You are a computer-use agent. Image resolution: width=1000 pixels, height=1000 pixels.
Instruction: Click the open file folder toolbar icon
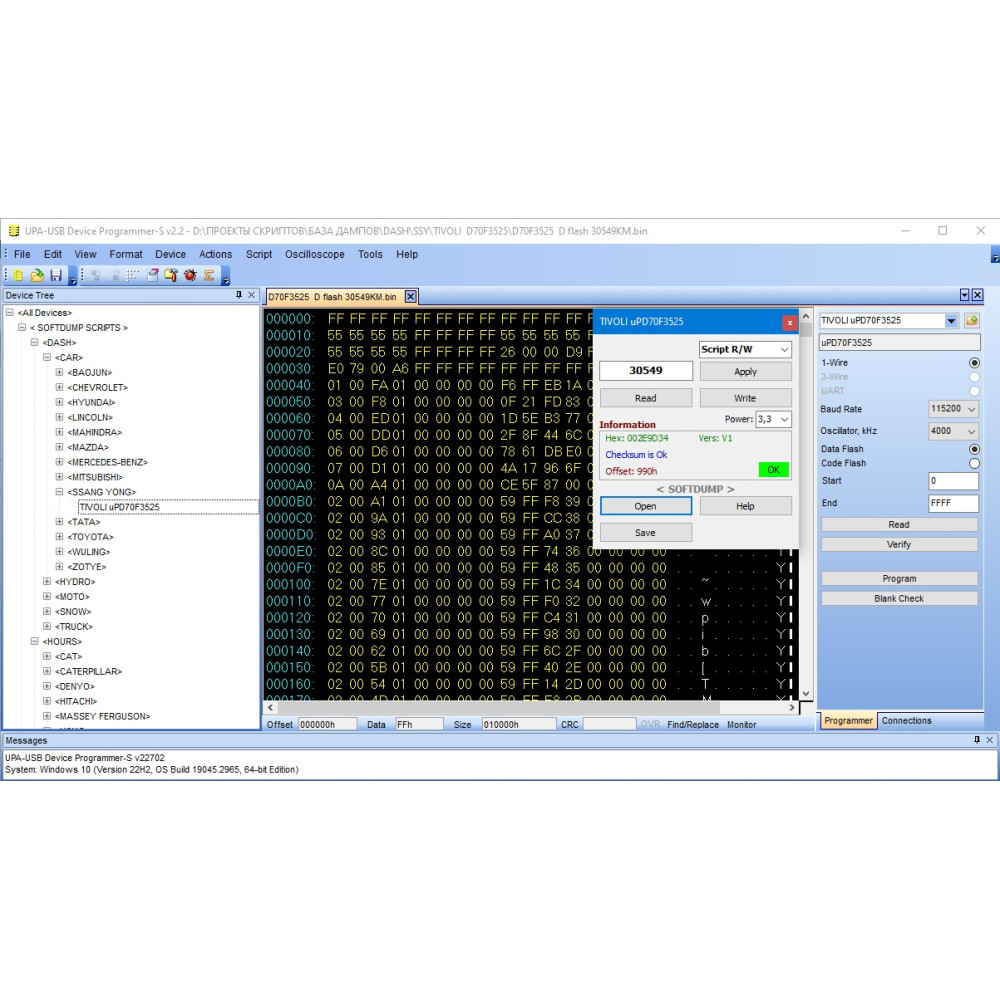click(x=37, y=276)
